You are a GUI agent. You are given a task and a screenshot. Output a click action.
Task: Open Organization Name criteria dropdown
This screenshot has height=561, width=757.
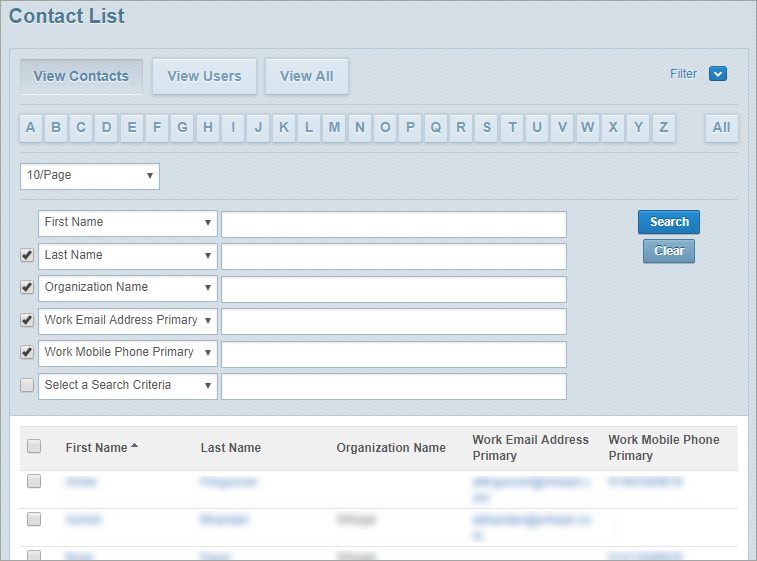(x=128, y=288)
